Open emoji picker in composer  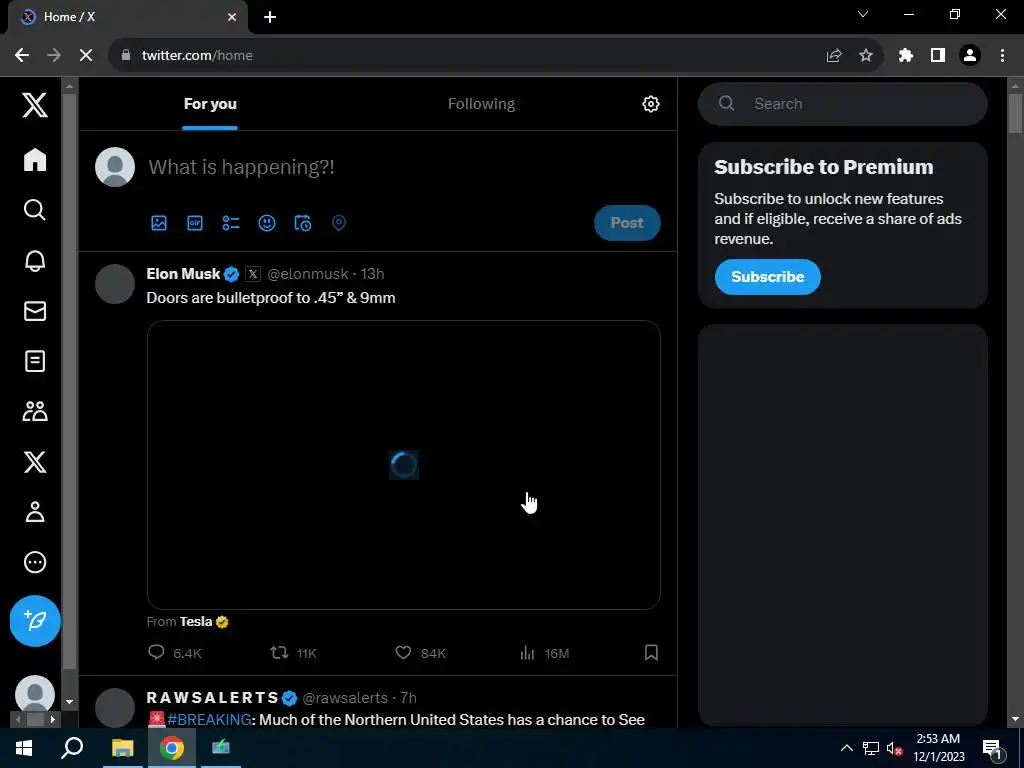point(266,223)
